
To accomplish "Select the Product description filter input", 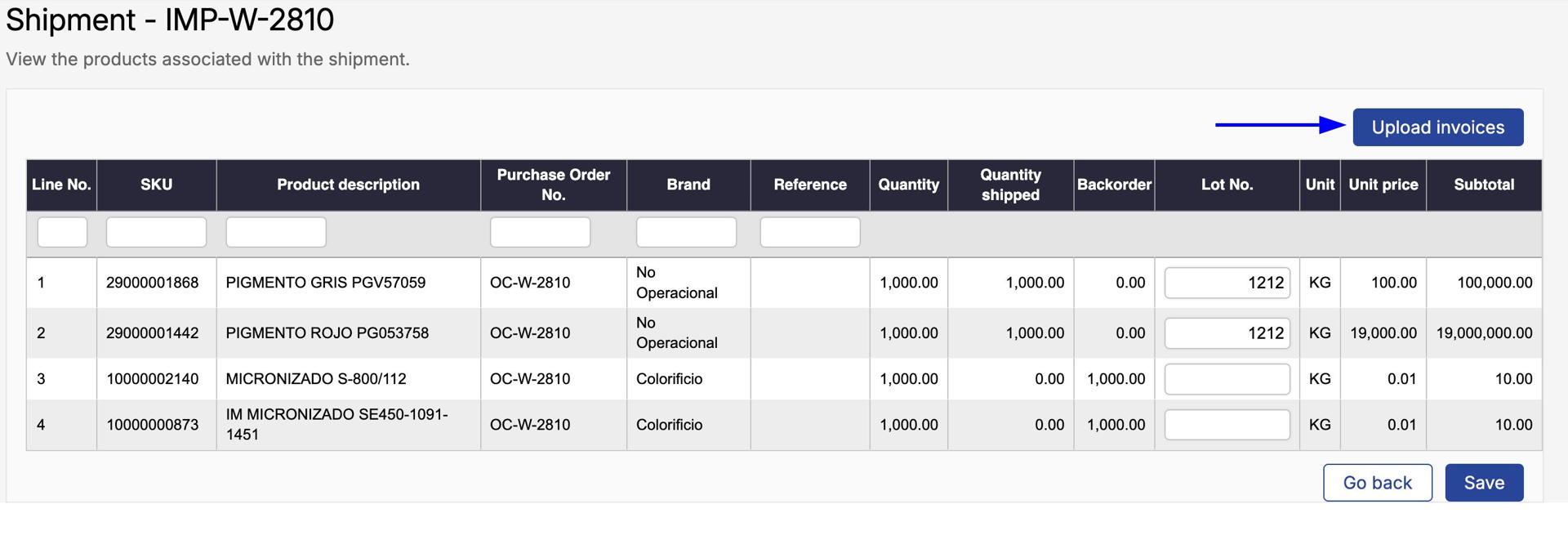I will (276, 232).
